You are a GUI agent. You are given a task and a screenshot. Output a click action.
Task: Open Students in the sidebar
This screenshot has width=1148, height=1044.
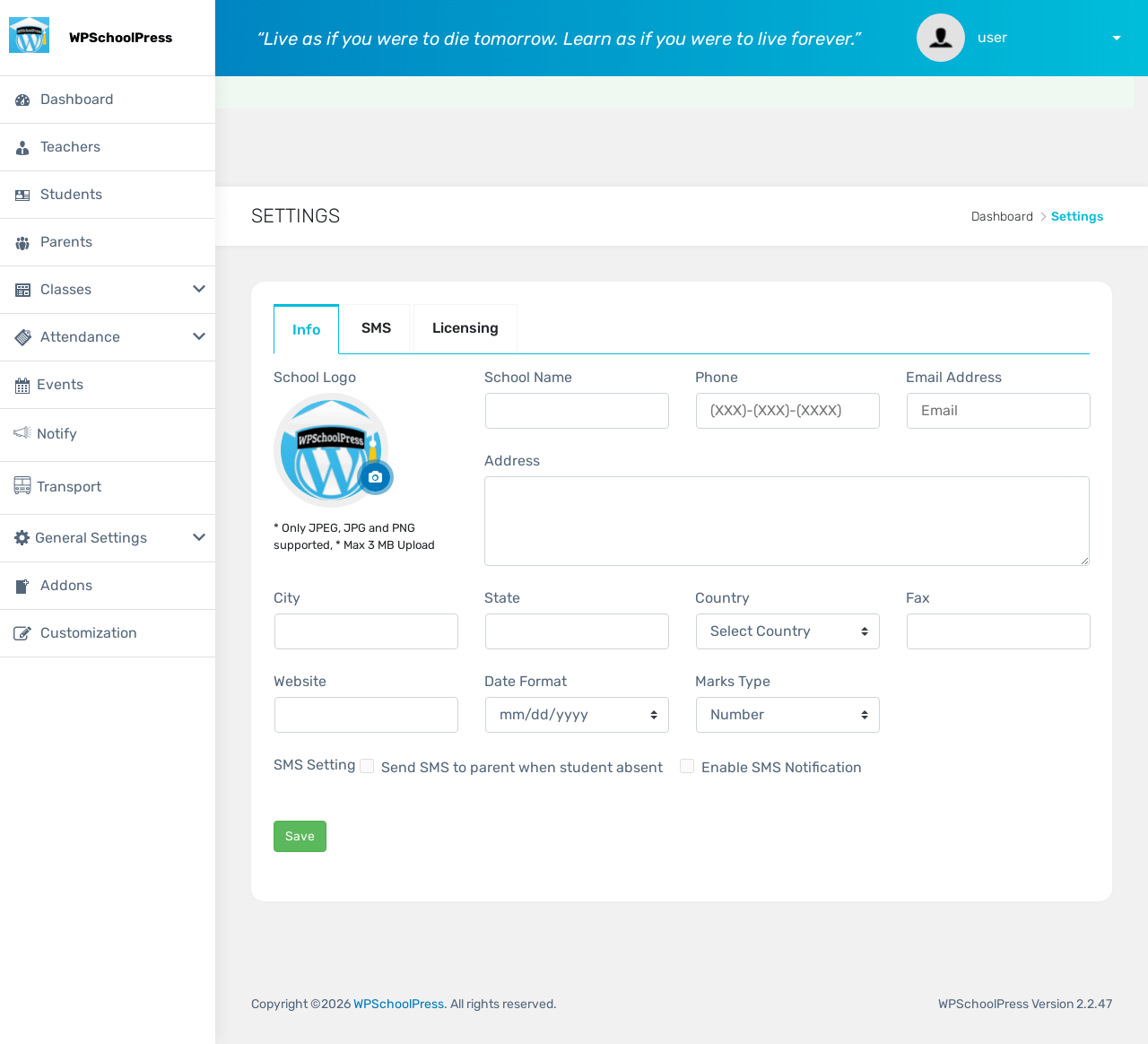(x=108, y=195)
